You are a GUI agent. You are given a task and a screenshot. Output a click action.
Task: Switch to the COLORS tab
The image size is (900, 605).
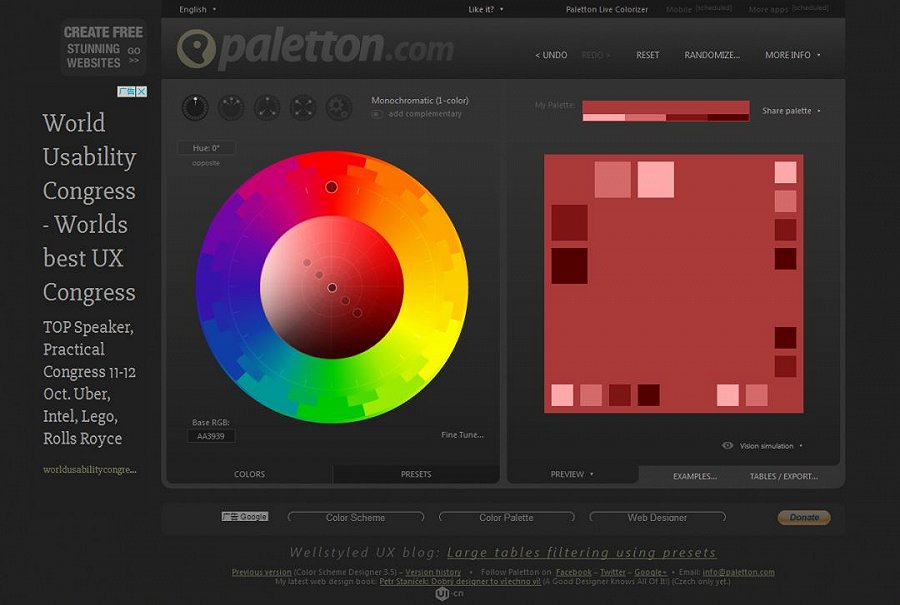pos(249,474)
